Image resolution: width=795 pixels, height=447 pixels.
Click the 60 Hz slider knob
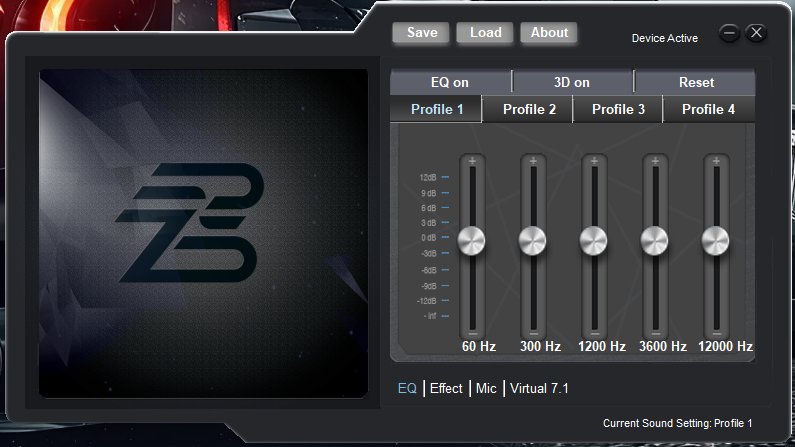pyautogui.click(x=472, y=241)
